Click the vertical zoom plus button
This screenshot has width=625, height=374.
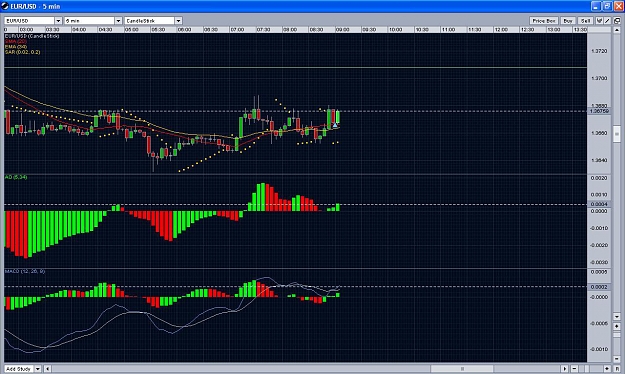click(617, 326)
